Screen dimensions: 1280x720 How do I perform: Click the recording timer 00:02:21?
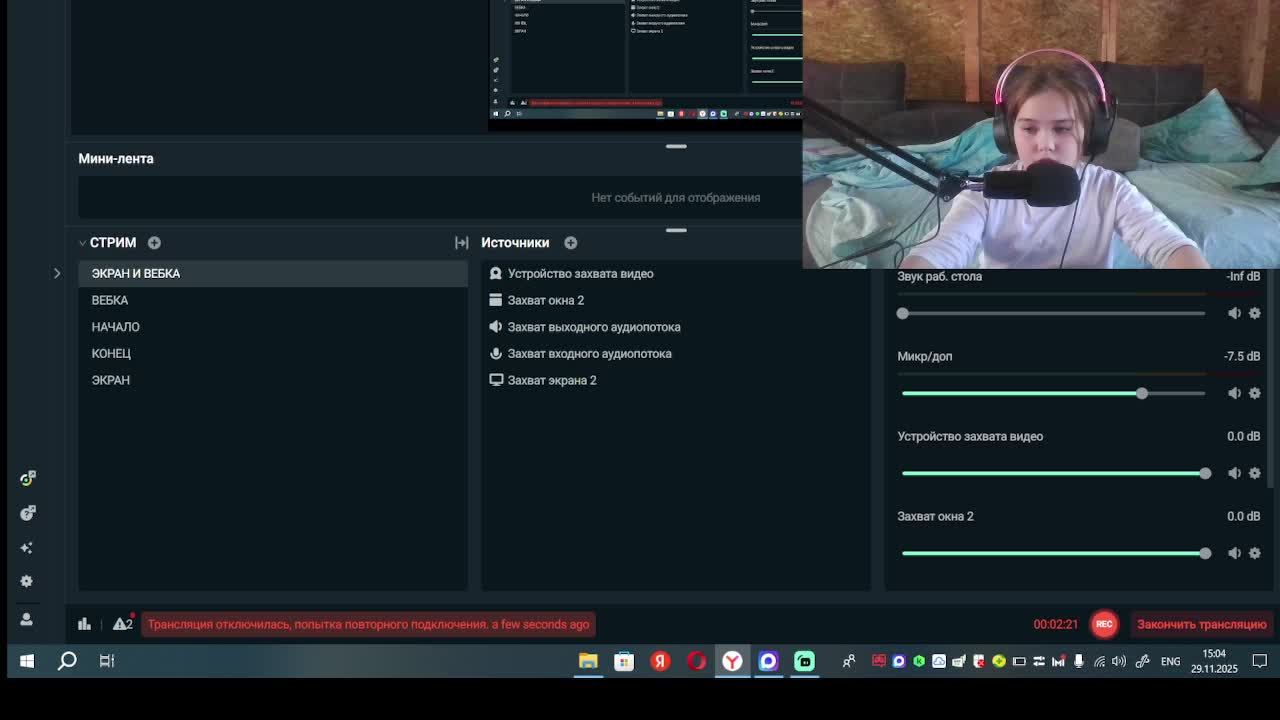pos(1055,624)
